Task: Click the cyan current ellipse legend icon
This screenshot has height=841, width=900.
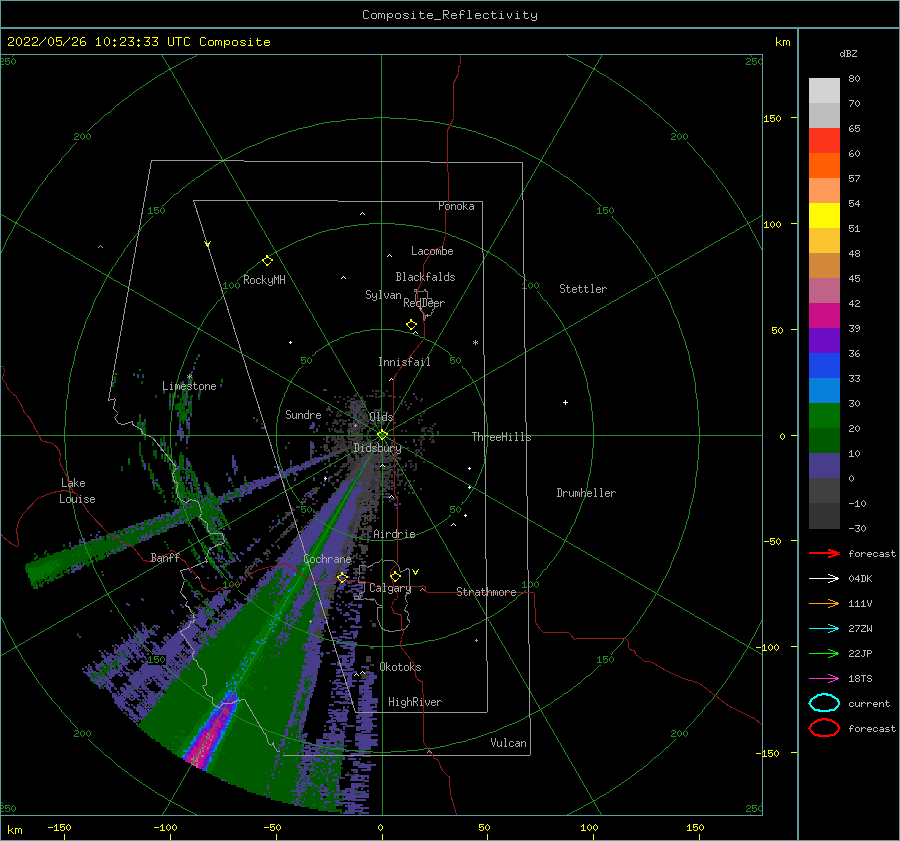Action: 824,703
